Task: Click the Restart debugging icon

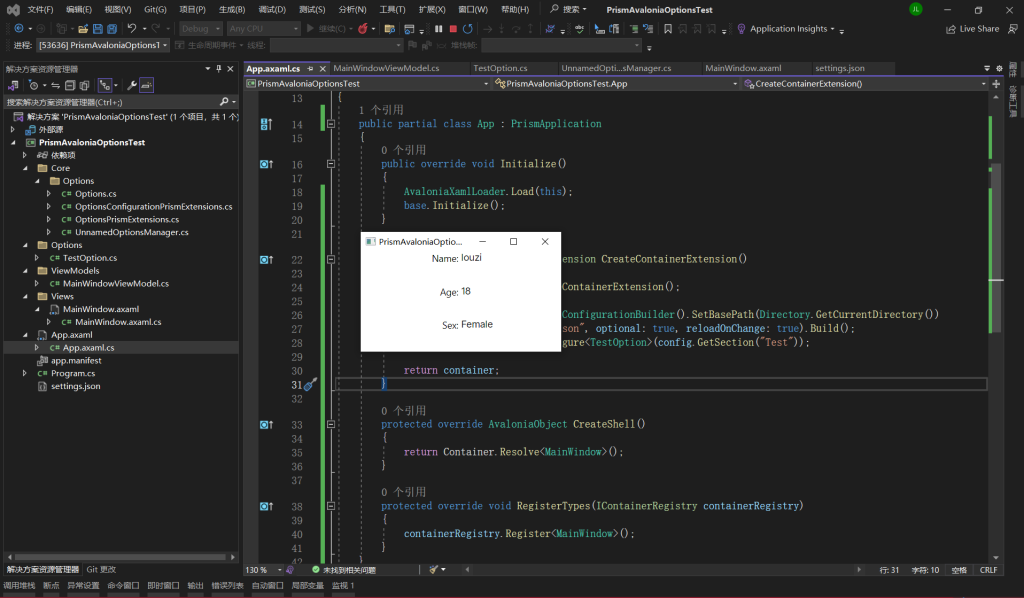Action: 468,29
